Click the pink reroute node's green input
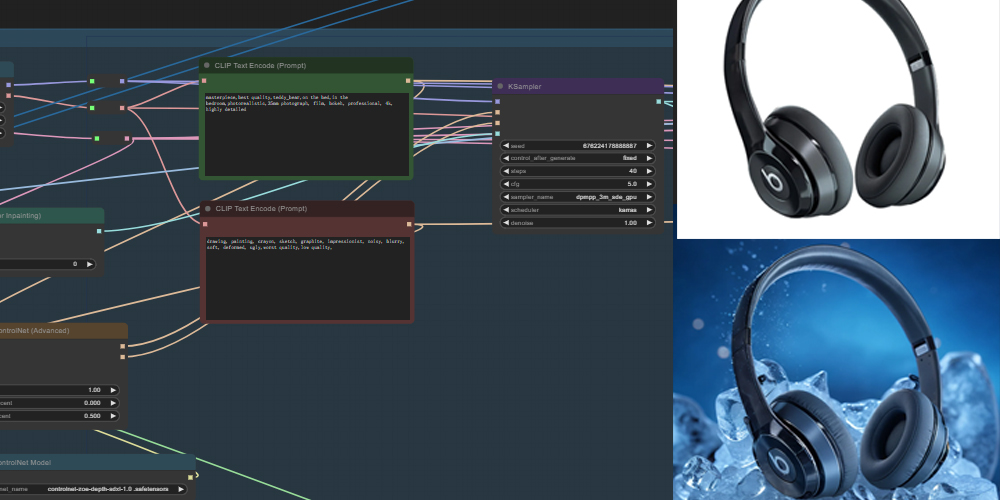The height and width of the screenshot is (500, 1000). (97, 138)
